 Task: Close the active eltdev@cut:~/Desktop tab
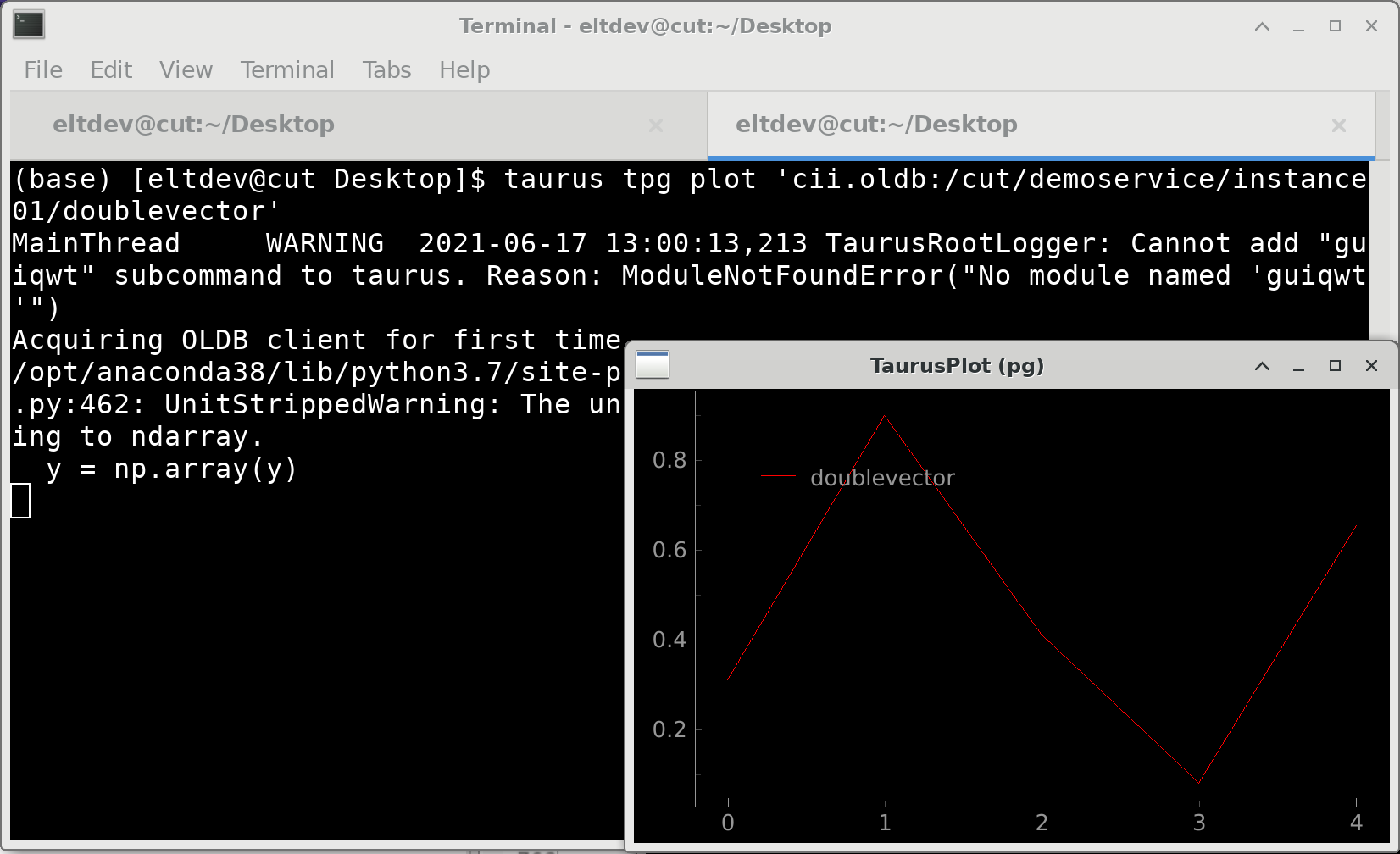pos(1339,125)
